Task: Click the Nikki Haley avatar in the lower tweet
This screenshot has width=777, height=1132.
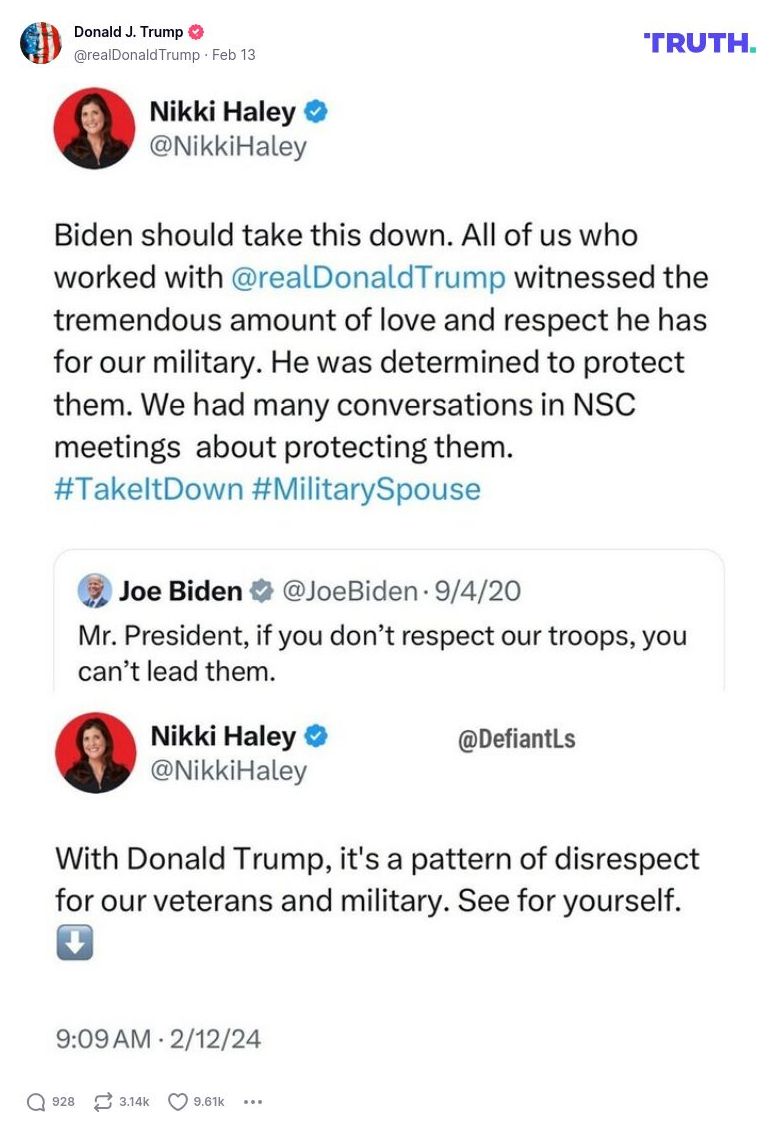Action: click(x=95, y=752)
